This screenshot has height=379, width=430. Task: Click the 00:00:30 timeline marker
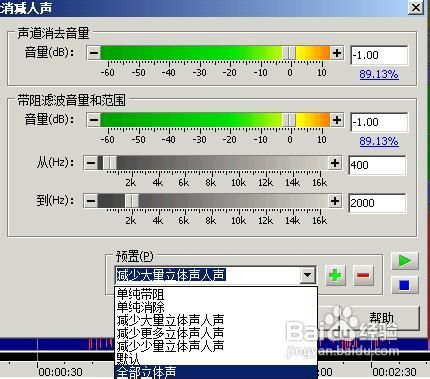(x=60, y=372)
